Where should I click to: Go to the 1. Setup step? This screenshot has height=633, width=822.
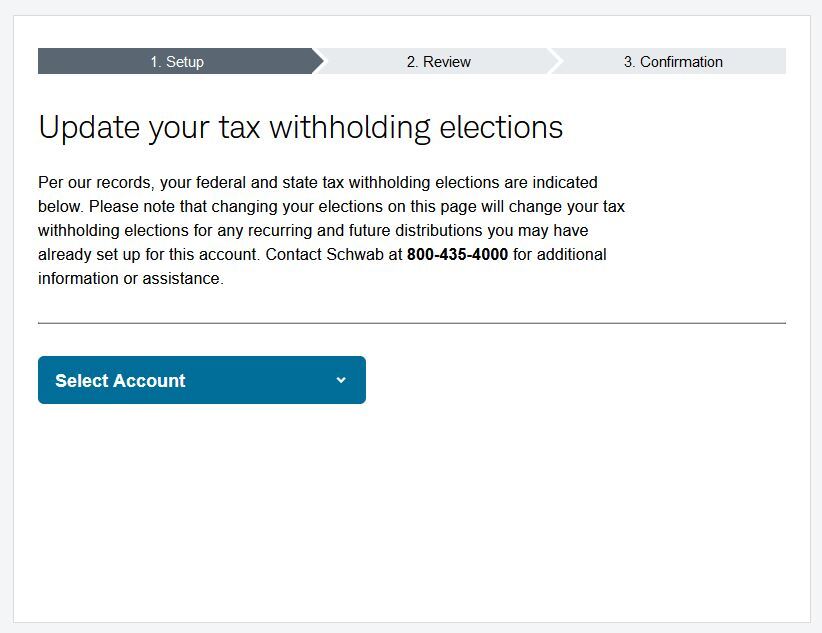(x=176, y=62)
